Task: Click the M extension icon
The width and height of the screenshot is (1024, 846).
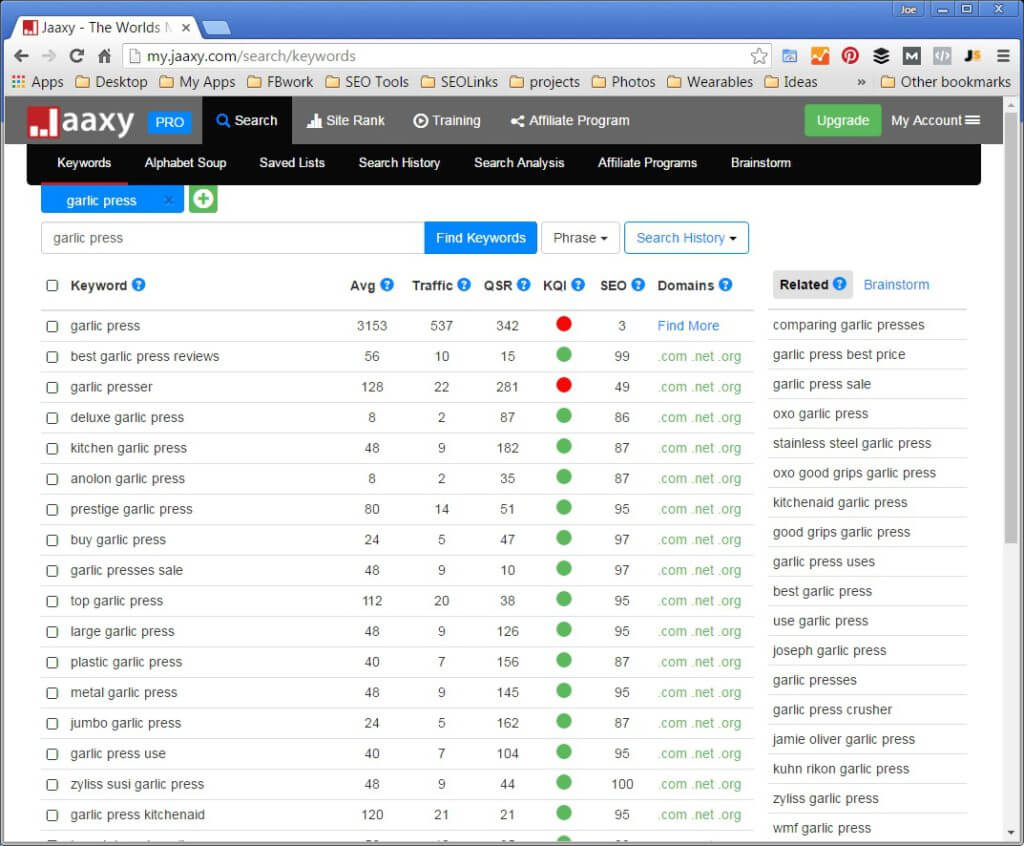Action: (911, 56)
